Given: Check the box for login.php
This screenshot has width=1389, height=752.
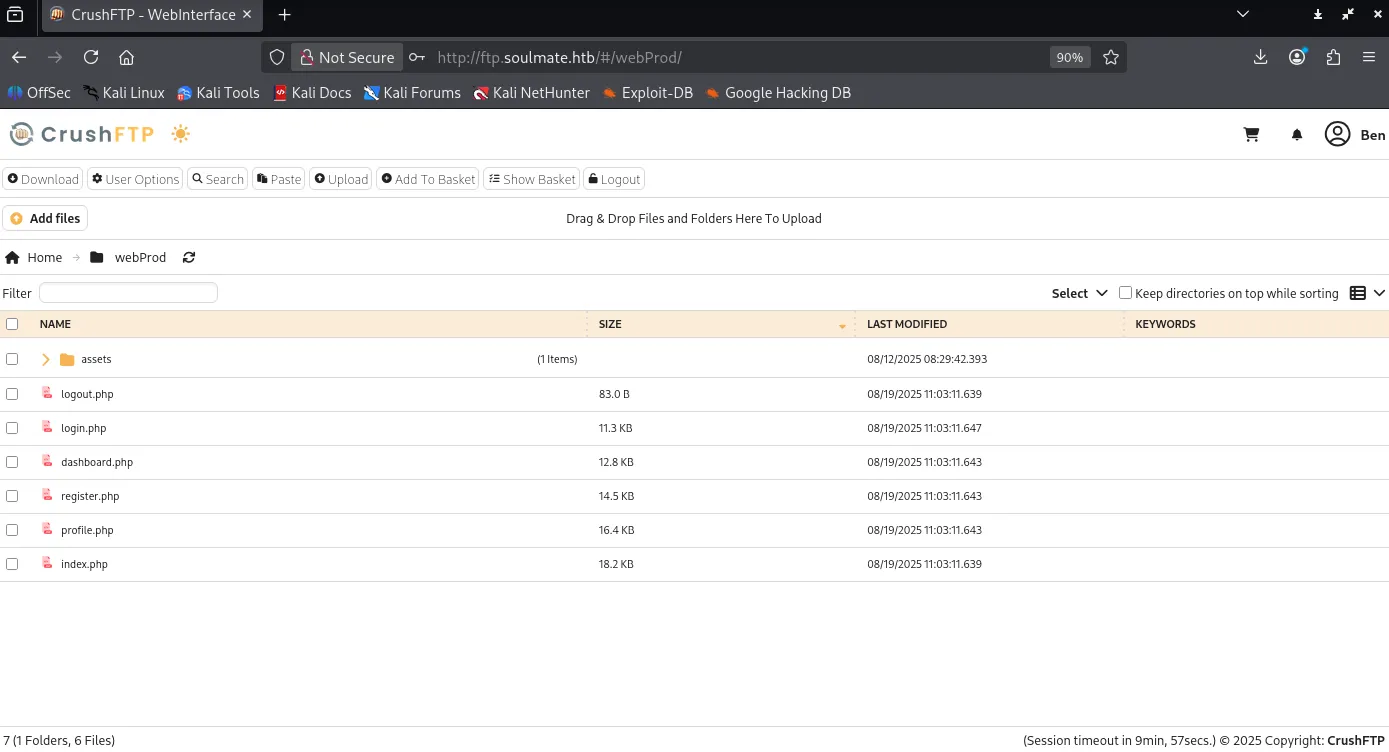Looking at the screenshot, I should 12,428.
